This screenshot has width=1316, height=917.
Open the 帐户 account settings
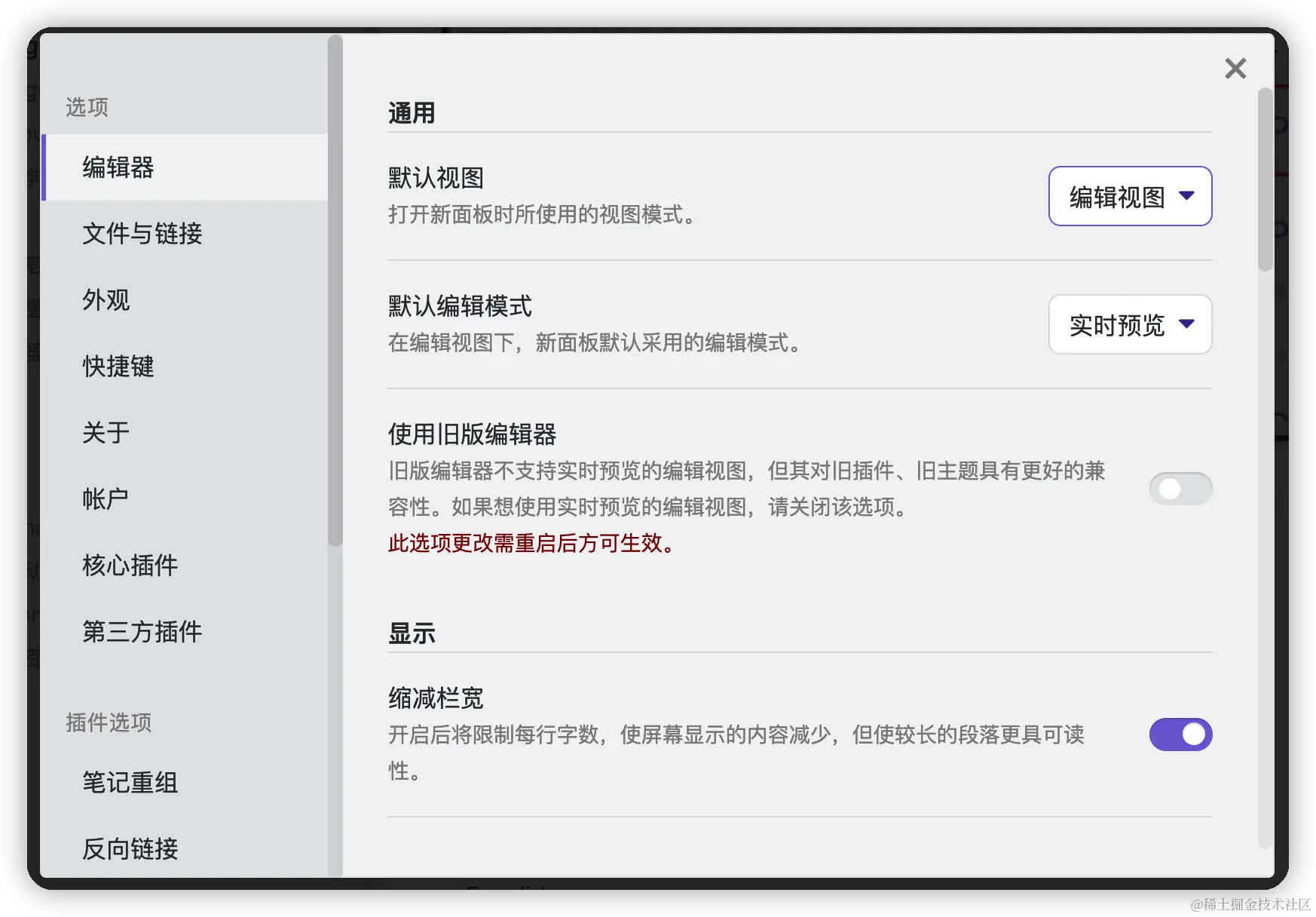[104, 498]
